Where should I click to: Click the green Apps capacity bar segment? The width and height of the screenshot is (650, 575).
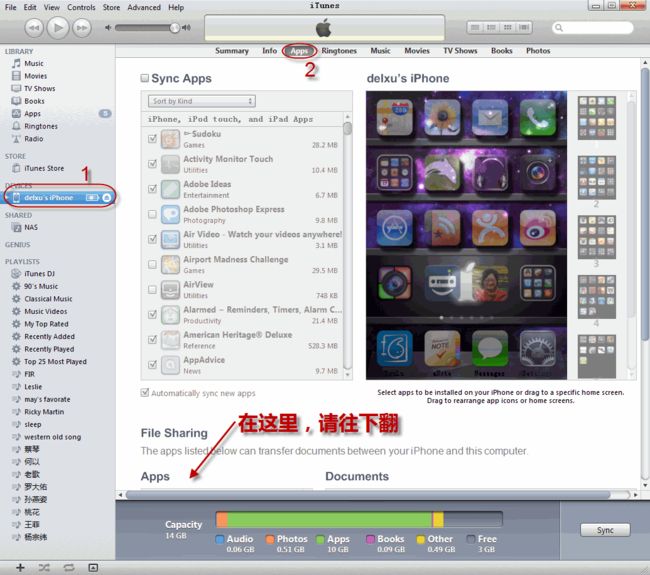(x=330, y=519)
